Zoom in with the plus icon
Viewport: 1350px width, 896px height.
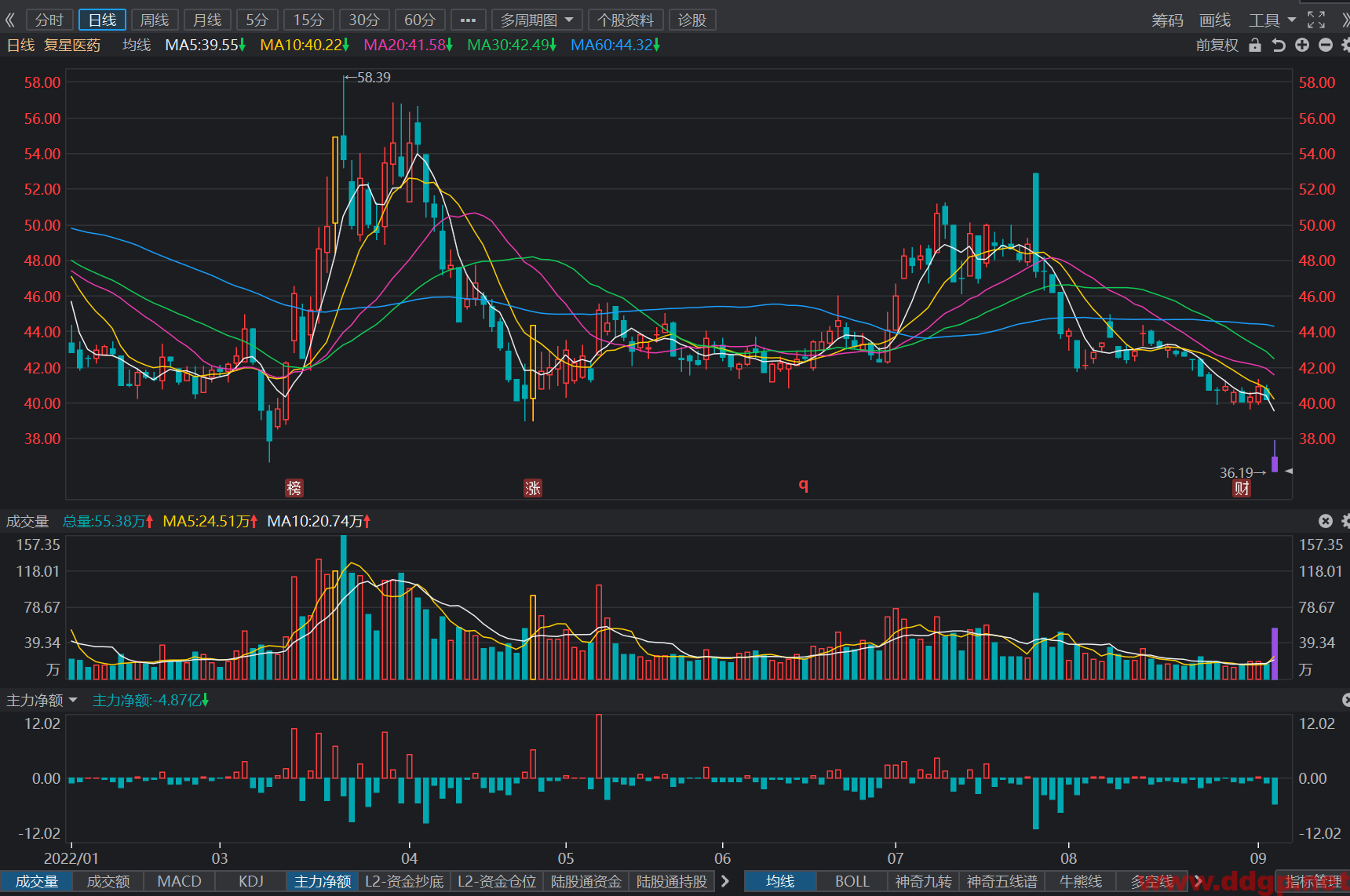point(1302,46)
